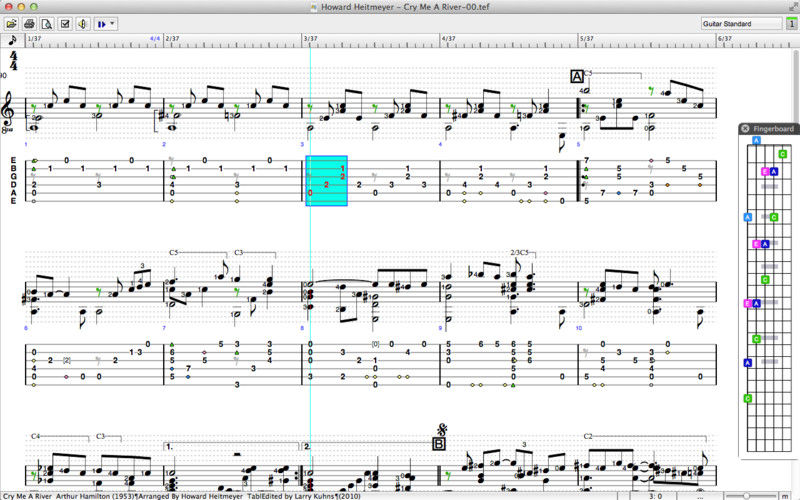
Task: Select ruler marker 5/37
Action: pos(587,38)
